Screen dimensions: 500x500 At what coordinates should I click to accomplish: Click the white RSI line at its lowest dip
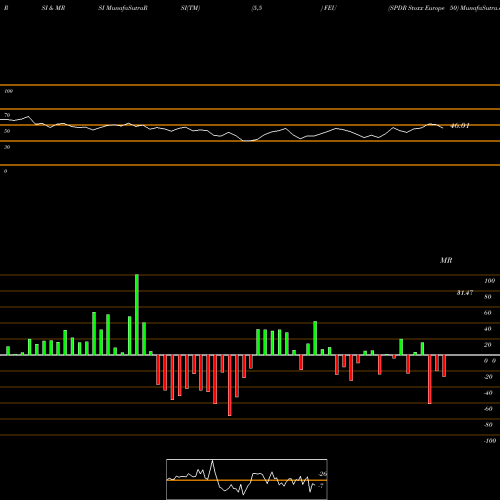247,141
